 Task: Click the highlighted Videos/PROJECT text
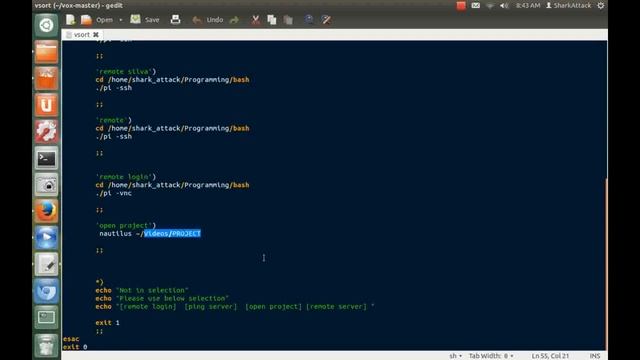[x=172, y=233]
